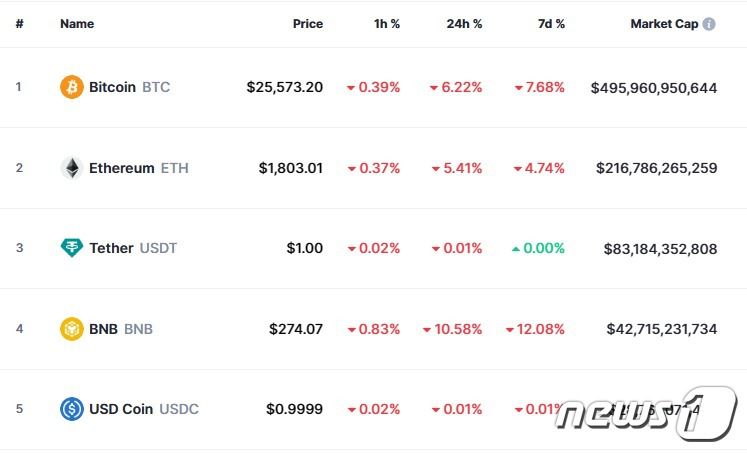The width and height of the screenshot is (747, 453).
Task: Click the Bitcoin orange coin icon
Action: tap(72, 87)
